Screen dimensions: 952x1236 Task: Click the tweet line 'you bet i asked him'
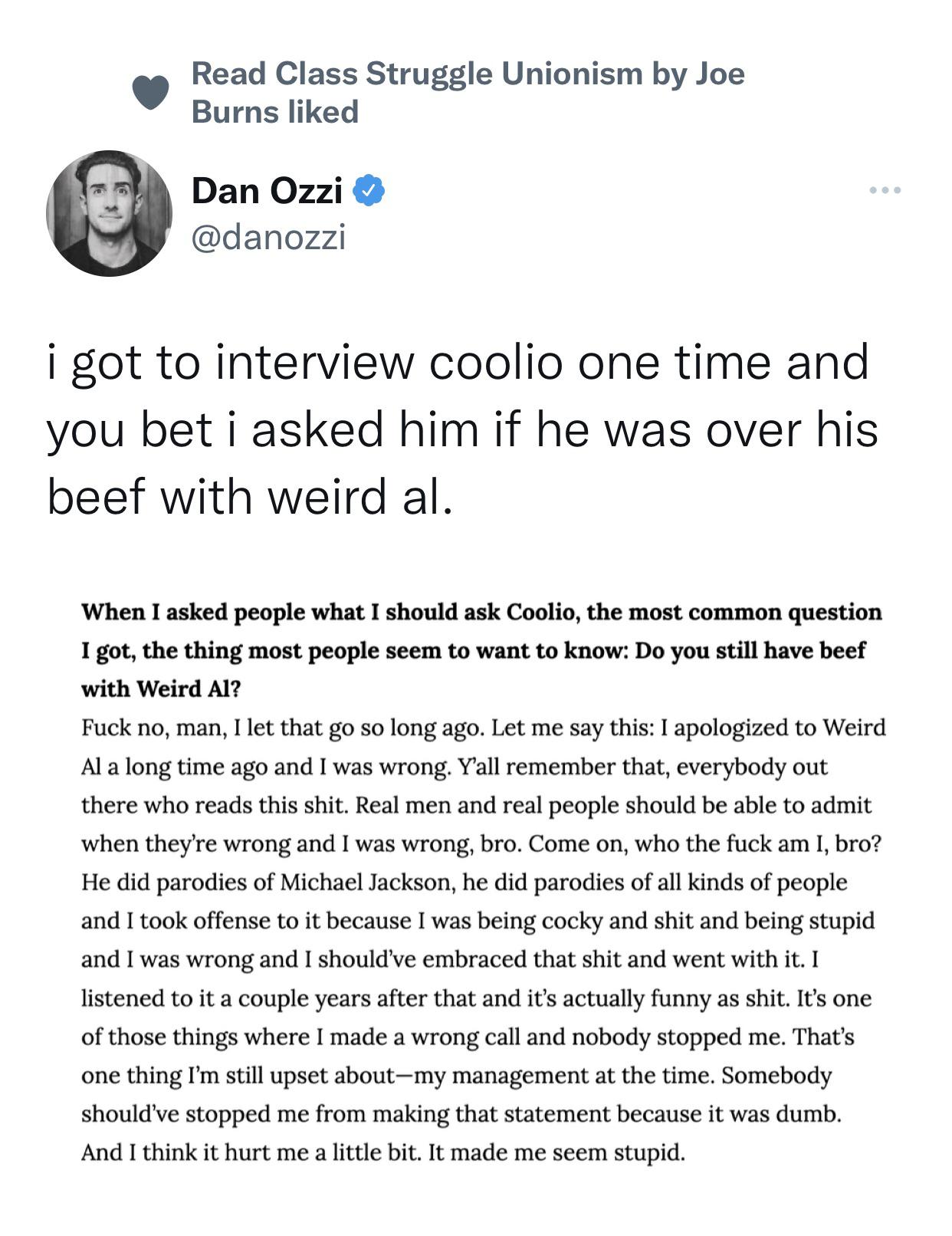(462, 429)
